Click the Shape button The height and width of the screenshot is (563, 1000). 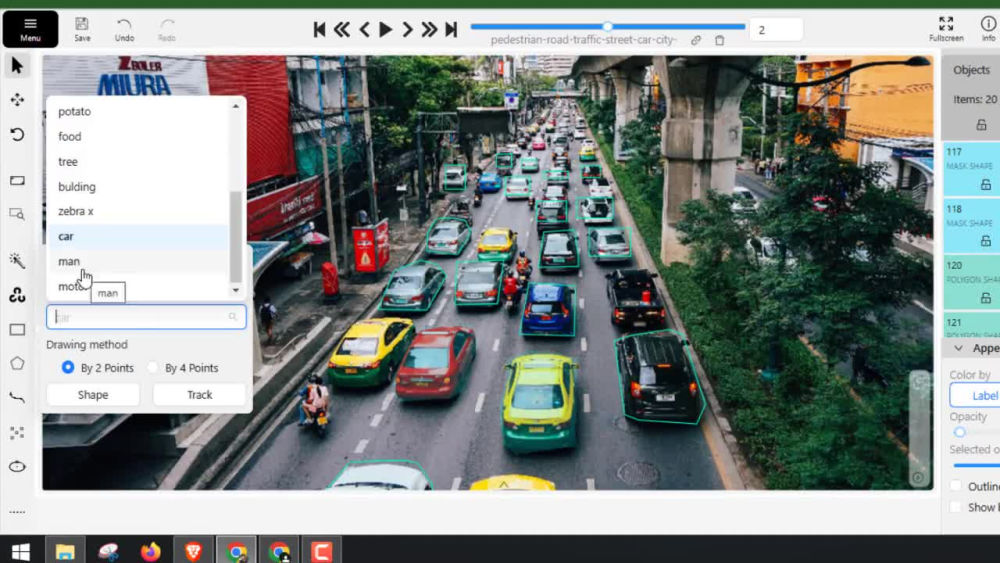[93, 395]
